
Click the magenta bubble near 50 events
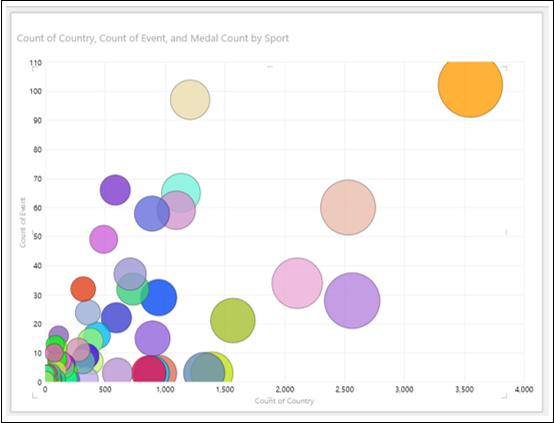(x=104, y=239)
